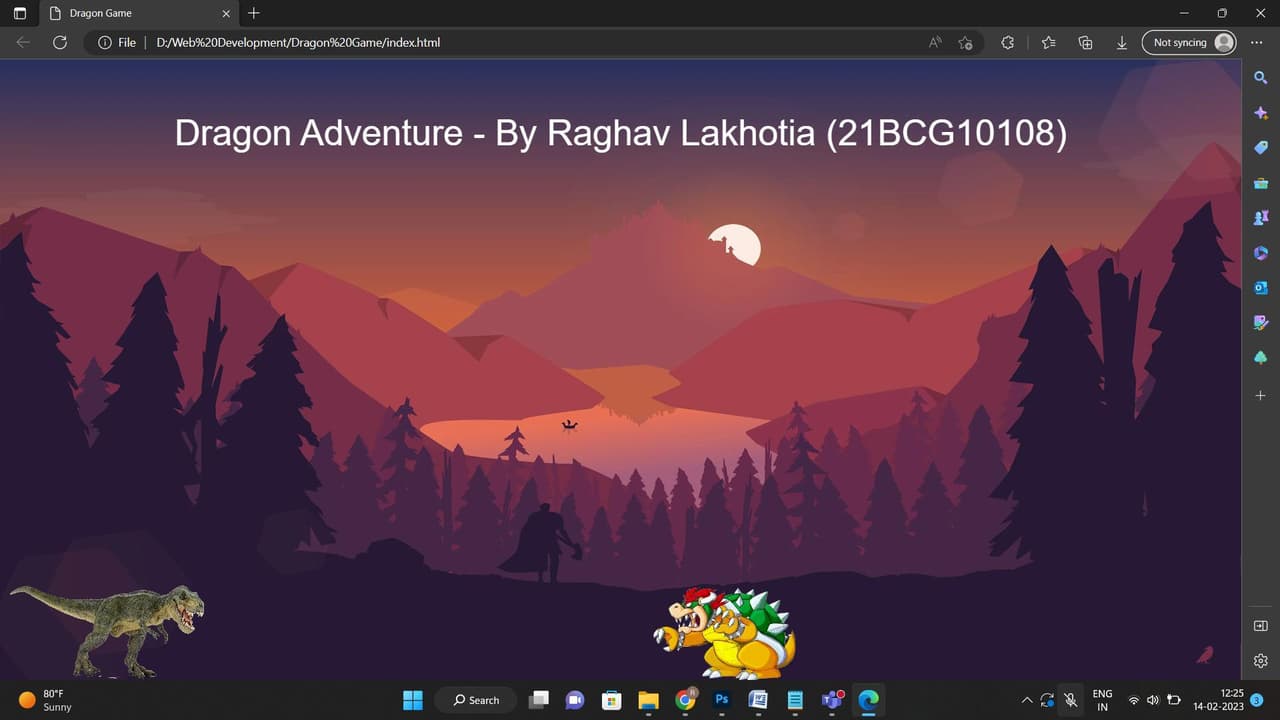
Task: Toggle the muted microphone tray icon
Action: click(x=1071, y=700)
